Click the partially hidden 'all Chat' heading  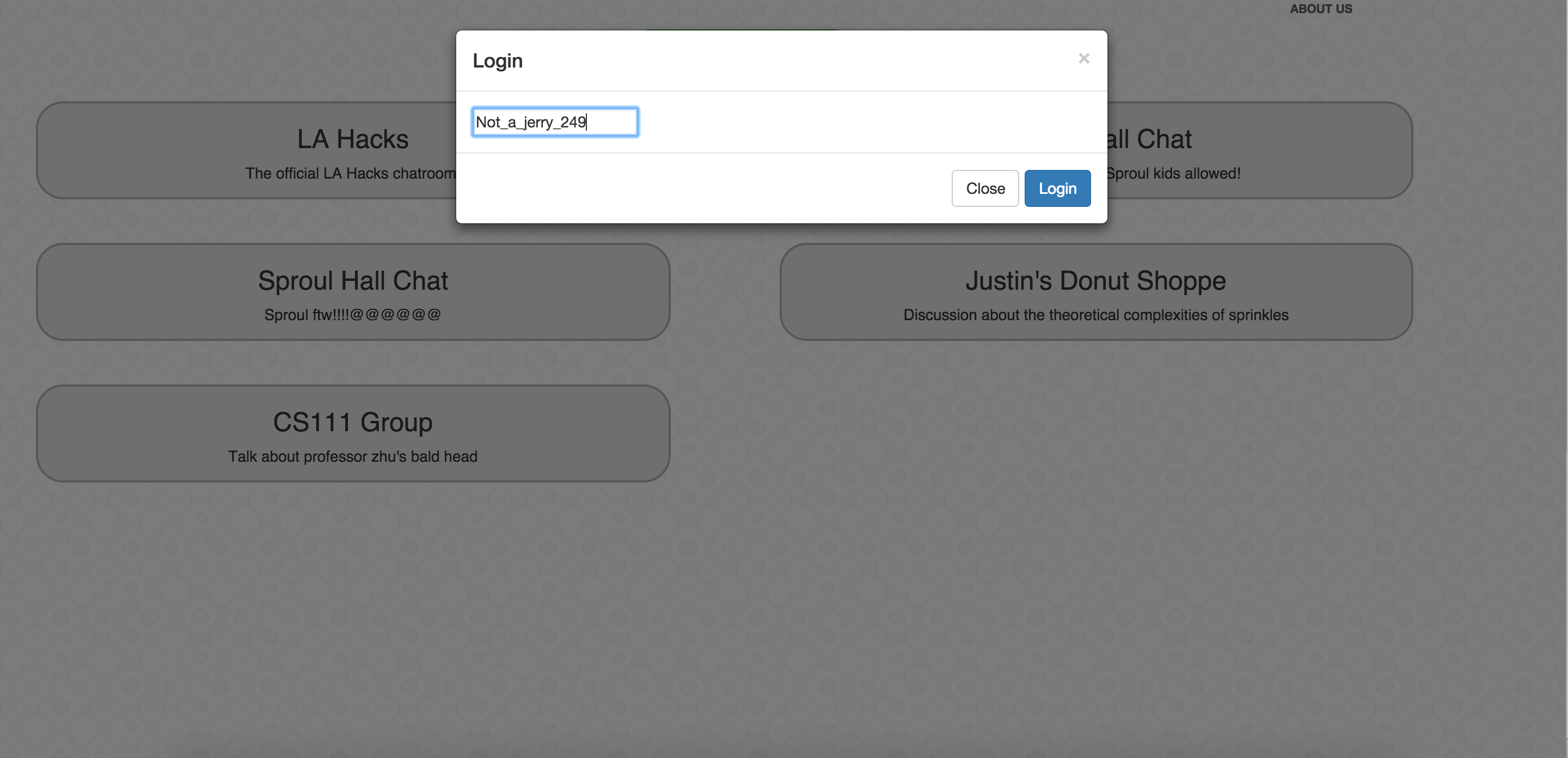click(x=1149, y=139)
